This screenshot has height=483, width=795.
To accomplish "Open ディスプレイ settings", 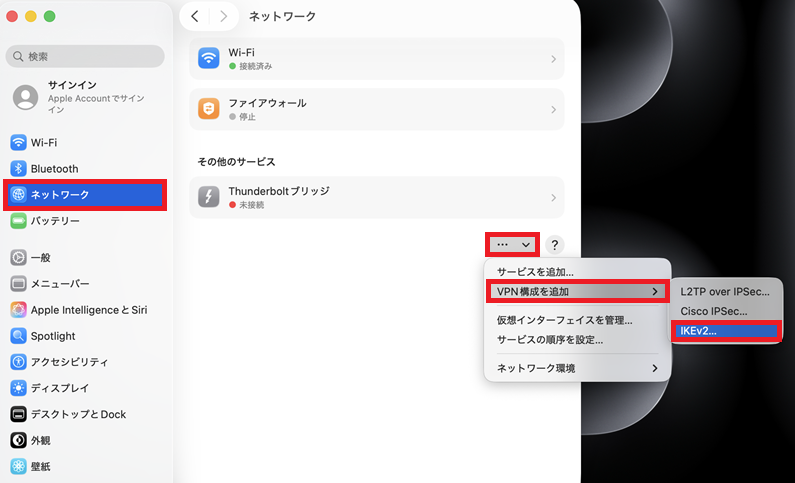I will pos(59,388).
